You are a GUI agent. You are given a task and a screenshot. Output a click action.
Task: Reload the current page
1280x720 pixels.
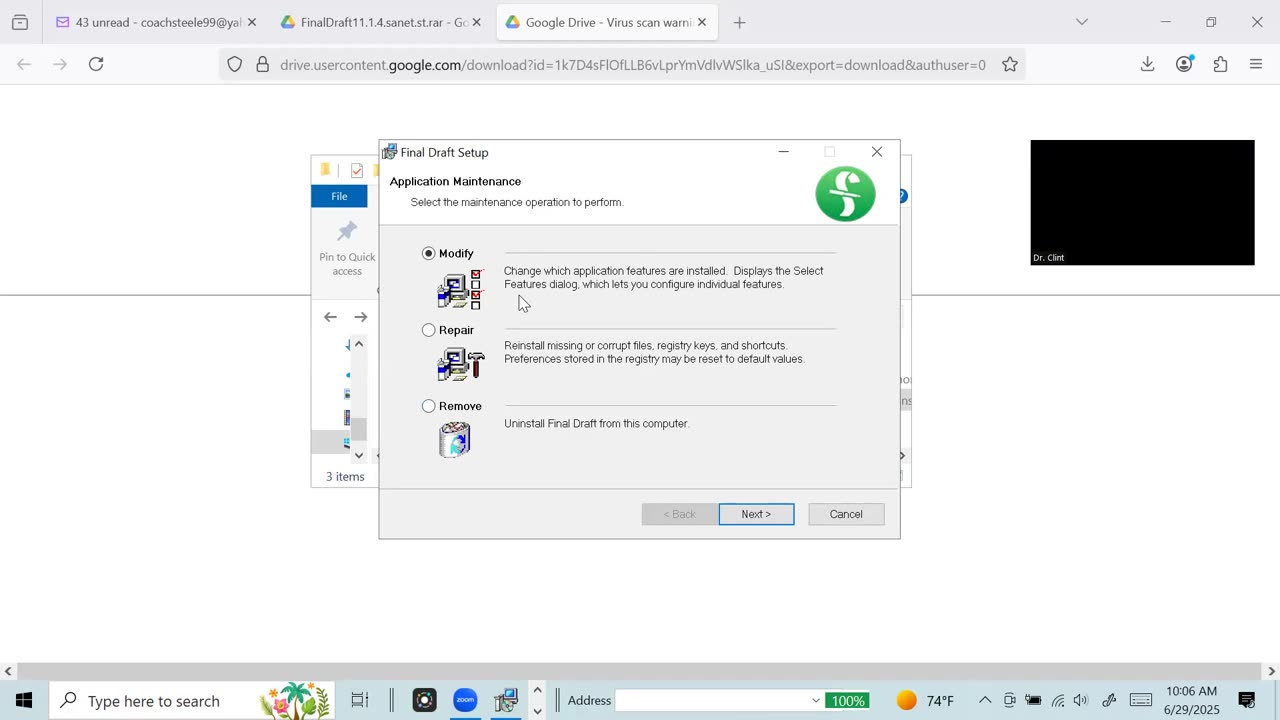(96, 64)
